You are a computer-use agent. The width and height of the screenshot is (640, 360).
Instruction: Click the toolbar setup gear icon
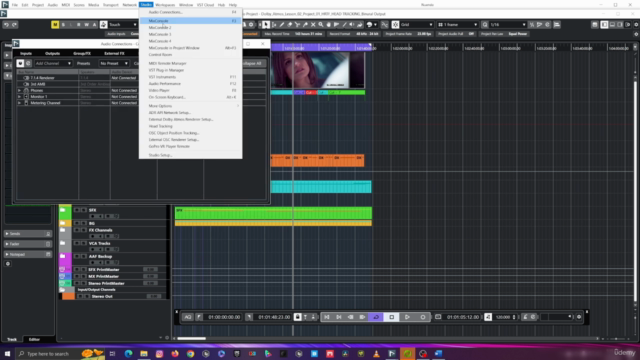coord(636,24)
